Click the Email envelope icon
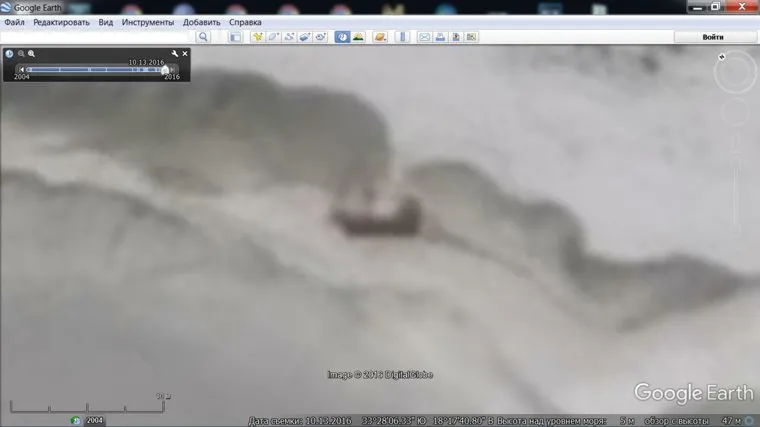The width and height of the screenshot is (760, 427). pyautogui.click(x=424, y=37)
